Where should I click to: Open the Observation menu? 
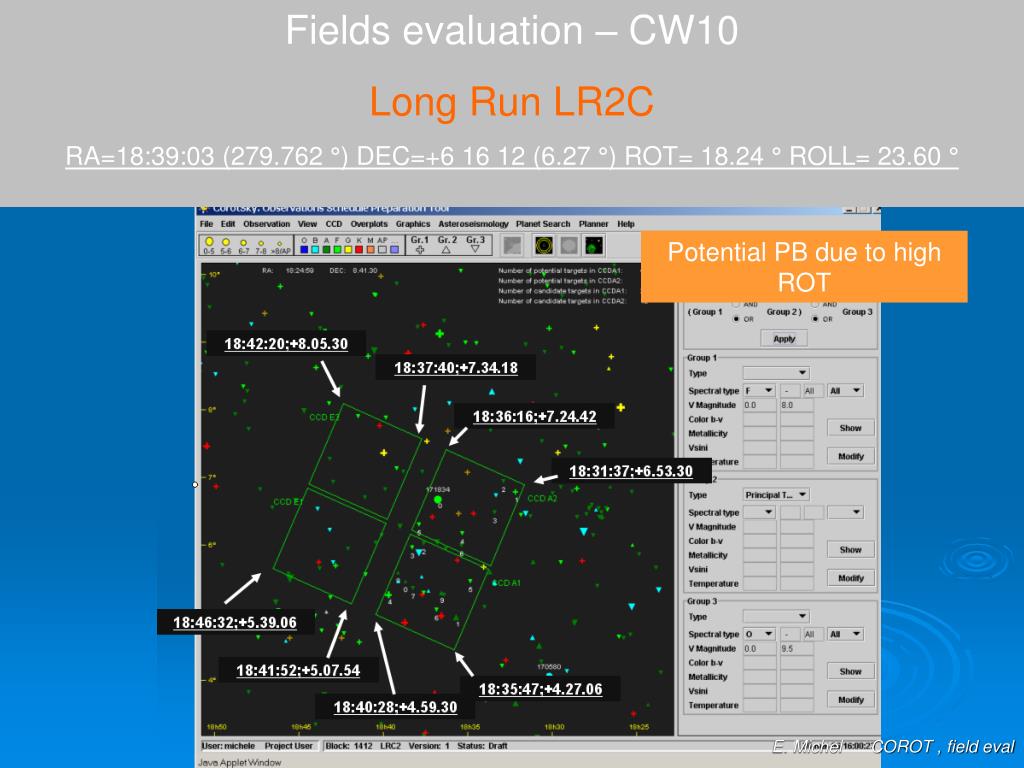coord(266,224)
